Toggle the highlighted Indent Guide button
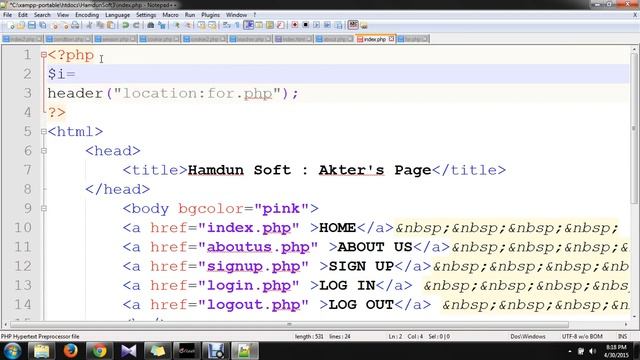This screenshot has height=360, width=640. [248, 25]
